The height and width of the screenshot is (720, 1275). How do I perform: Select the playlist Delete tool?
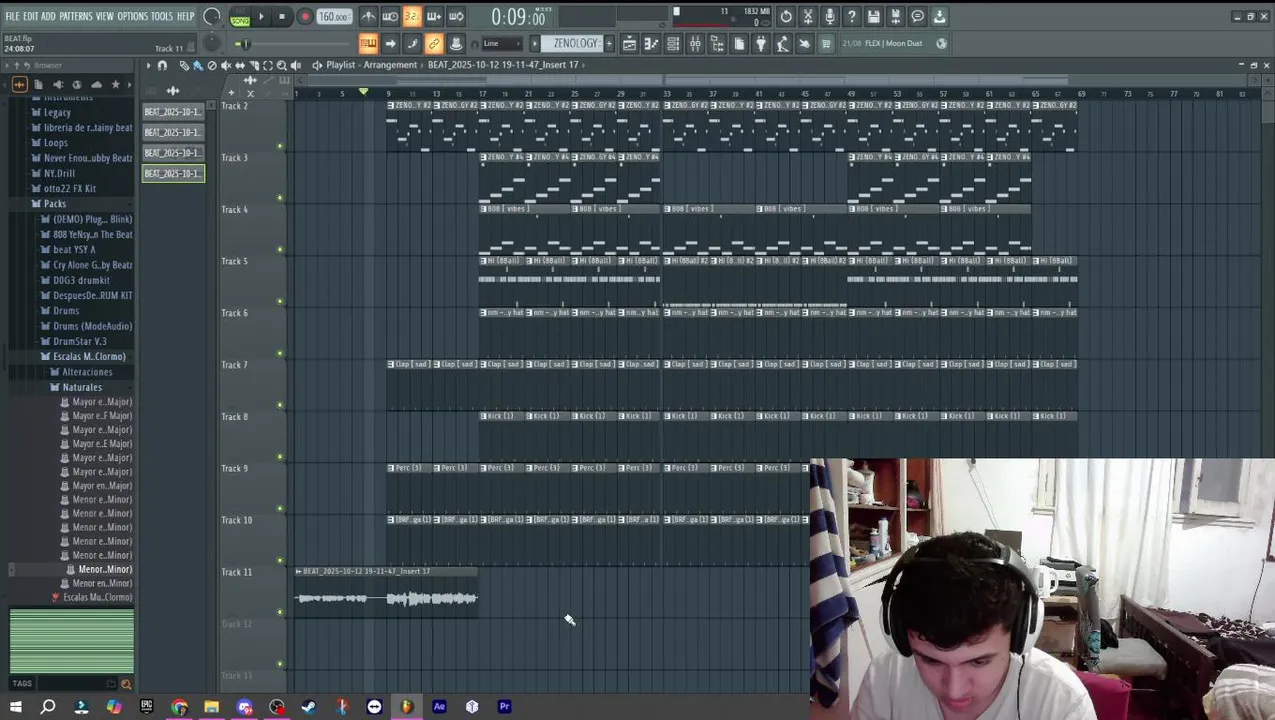[x=212, y=65]
